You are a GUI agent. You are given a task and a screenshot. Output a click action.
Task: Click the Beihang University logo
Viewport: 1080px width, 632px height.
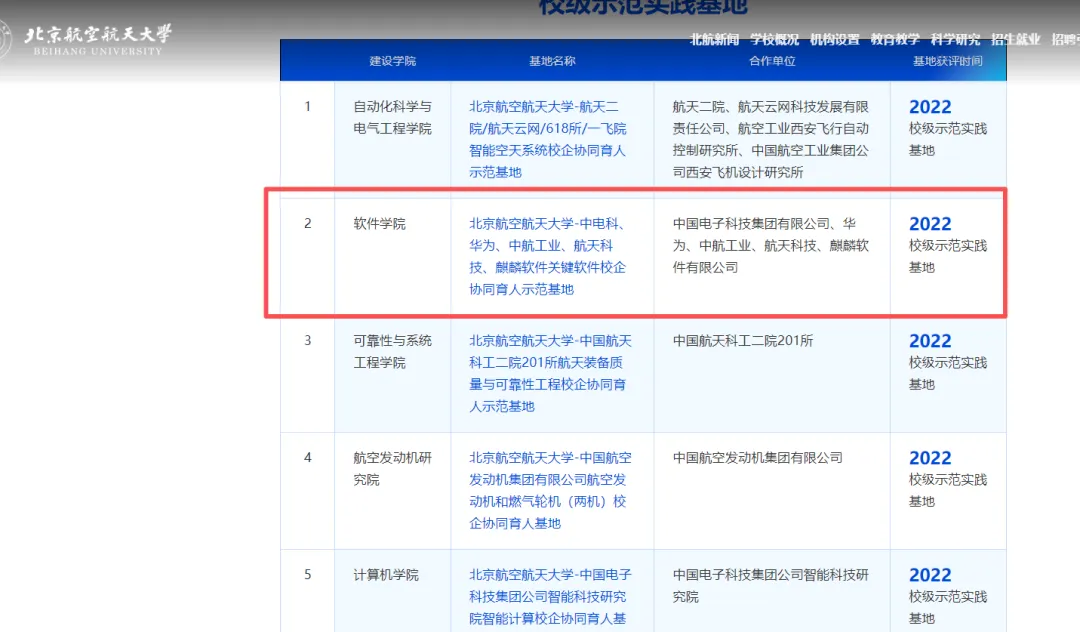coord(86,40)
